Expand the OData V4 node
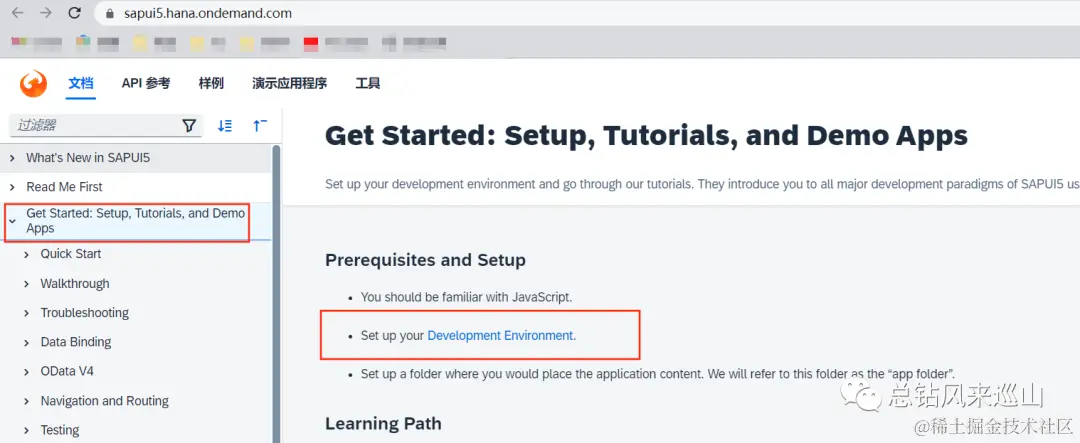Screen dimensions: 1080x443 tap(27, 372)
